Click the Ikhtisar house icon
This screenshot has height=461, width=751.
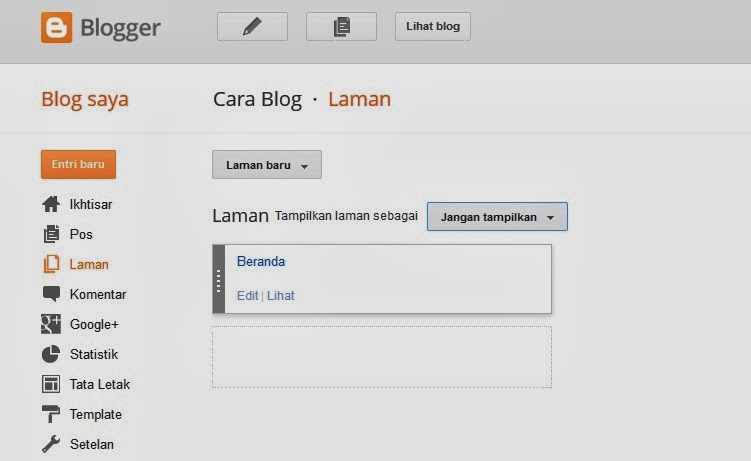pos(51,204)
